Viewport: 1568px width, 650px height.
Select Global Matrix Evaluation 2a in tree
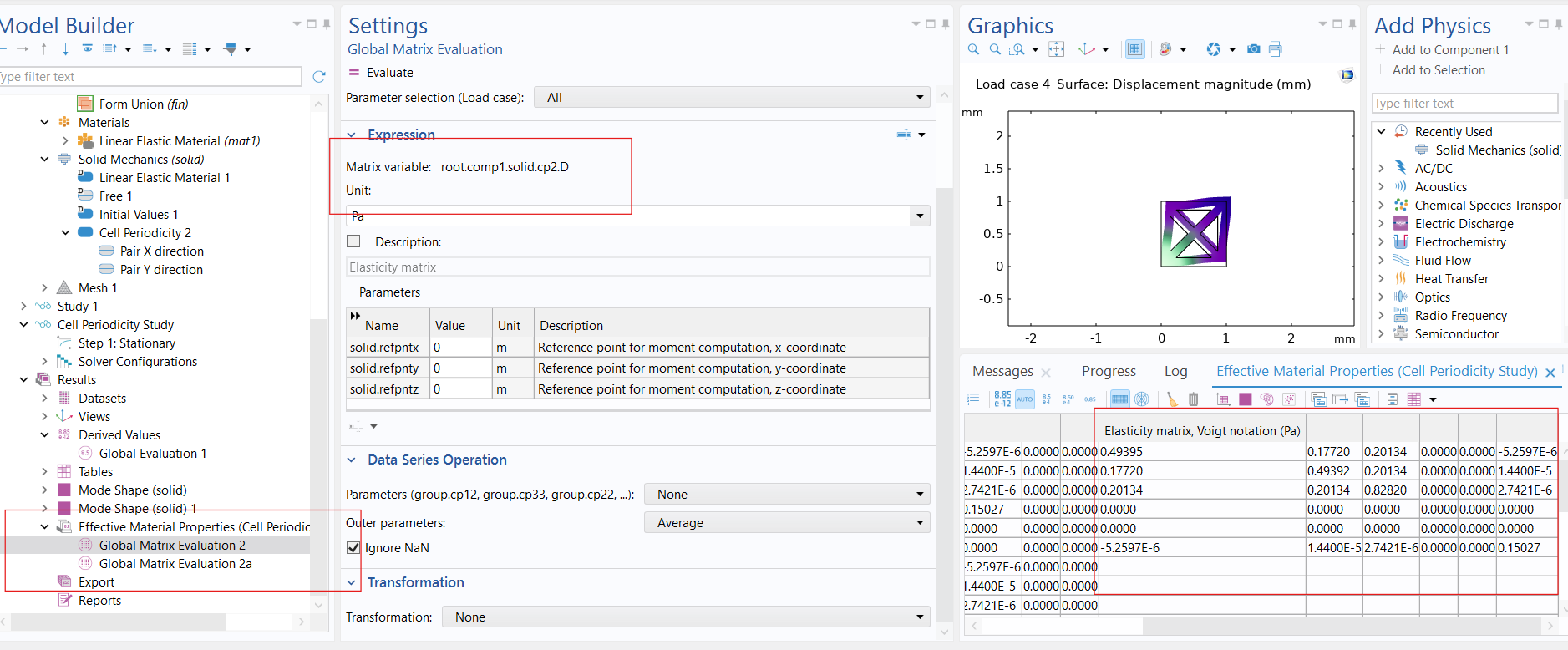coord(175,564)
